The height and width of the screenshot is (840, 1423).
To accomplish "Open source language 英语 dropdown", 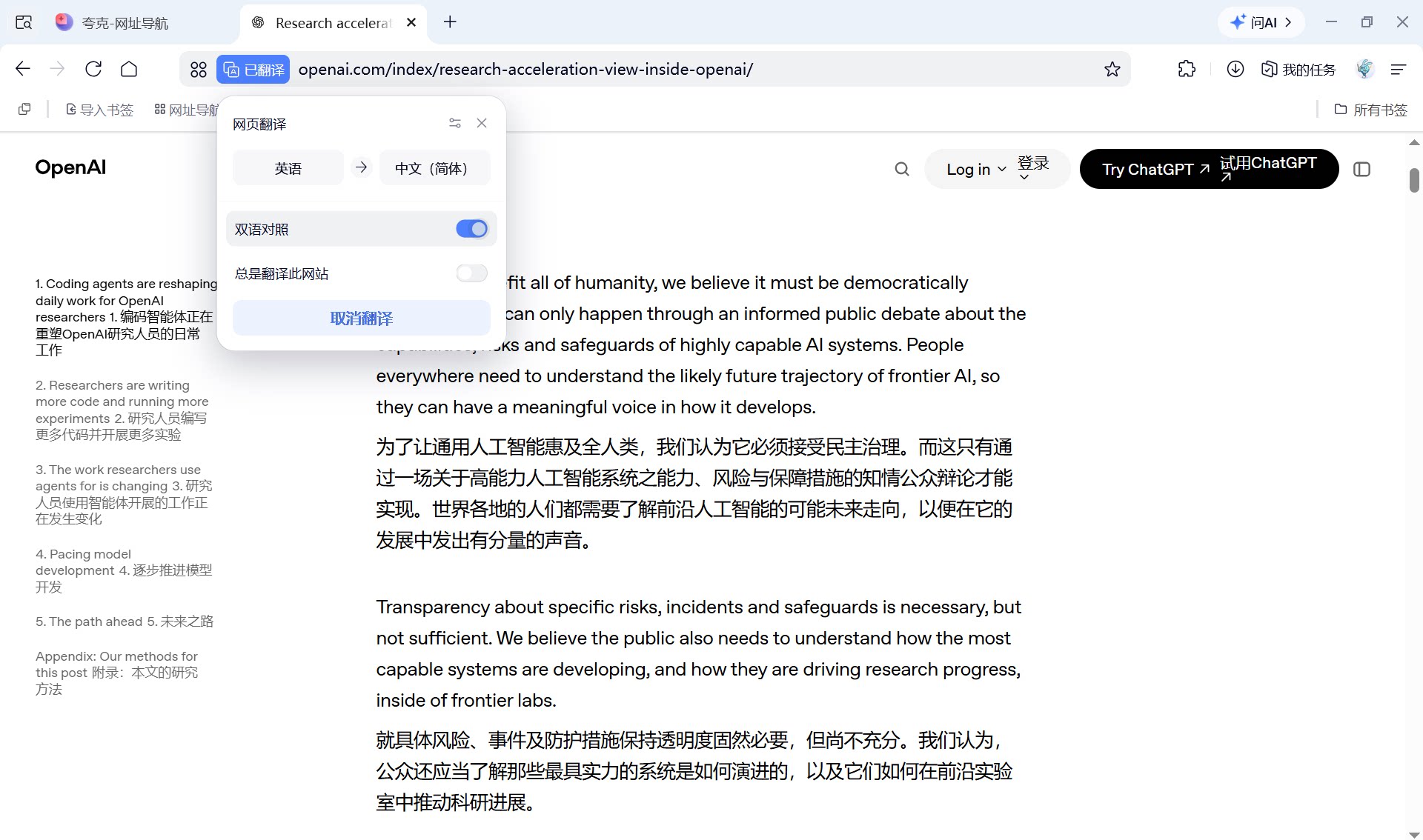I will tap(288, 168).
